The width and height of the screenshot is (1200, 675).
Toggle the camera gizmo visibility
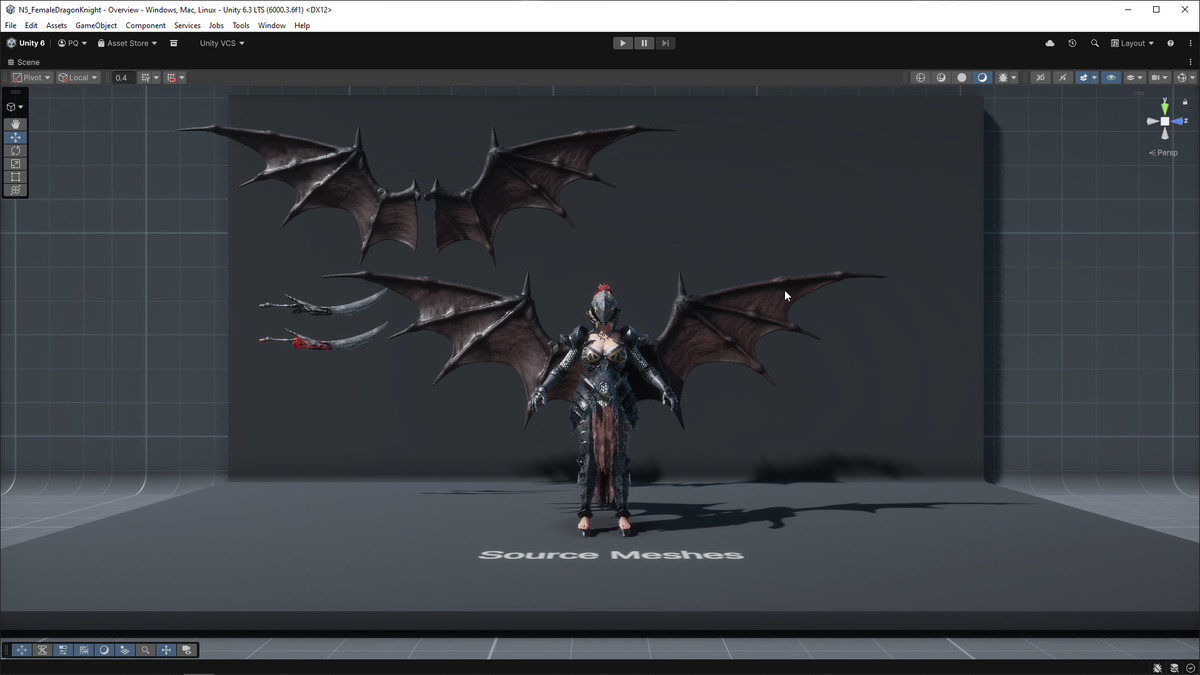coord(1155,77)
